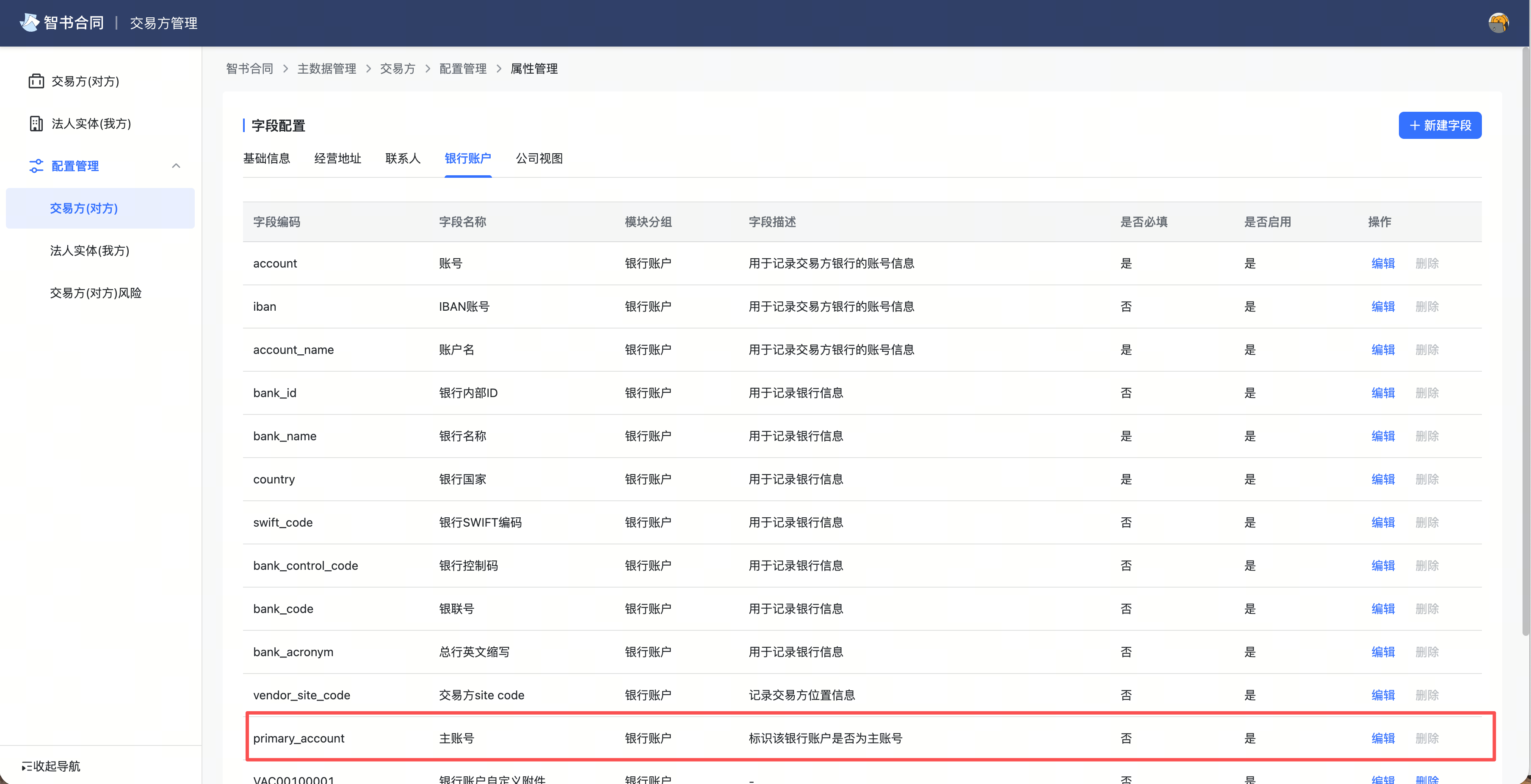1531x784 pixels.
Task: Click 删除 for the bank_name row
Action: point(1427,436)
